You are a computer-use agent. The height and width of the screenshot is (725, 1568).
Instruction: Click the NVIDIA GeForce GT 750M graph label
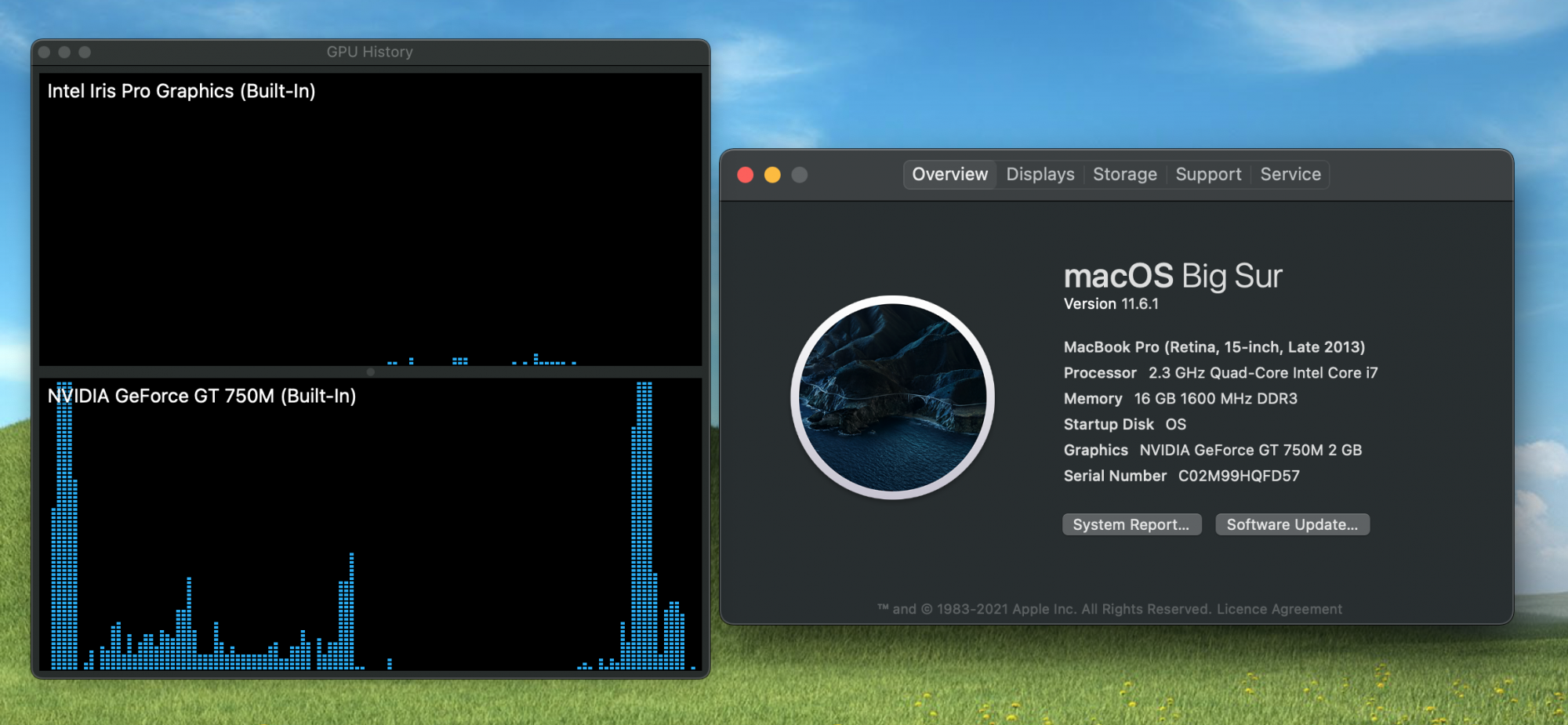coord(201,396)
